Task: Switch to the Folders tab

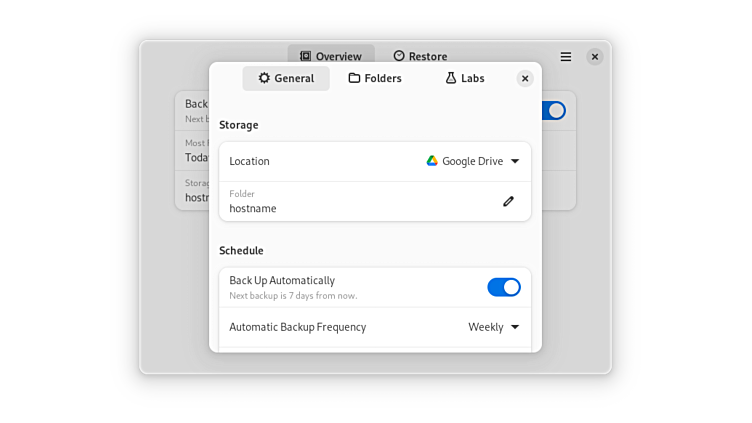Action: (375, 78)
